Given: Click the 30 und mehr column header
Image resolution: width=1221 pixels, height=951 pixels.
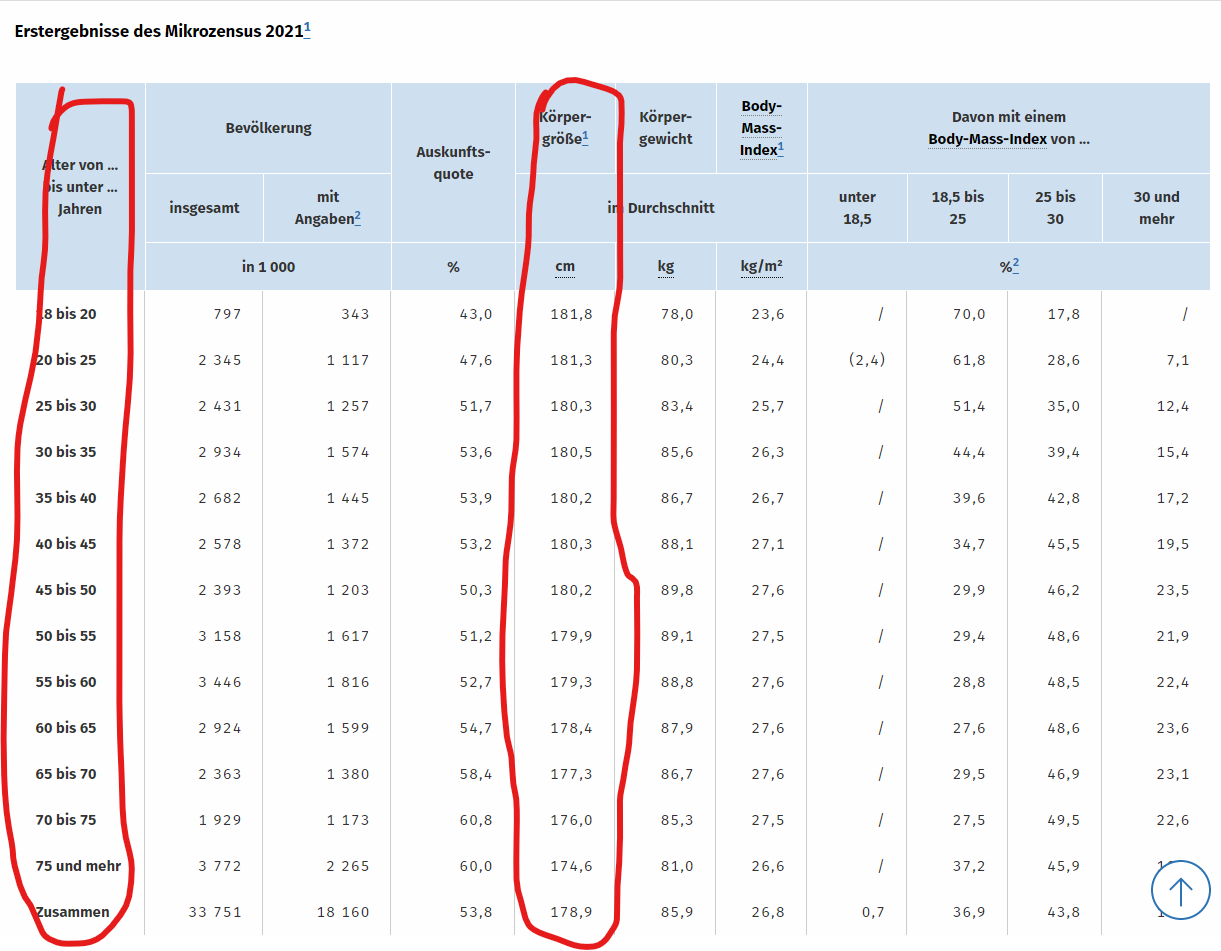Looking at the screenshot, I should pos(1156,208).
